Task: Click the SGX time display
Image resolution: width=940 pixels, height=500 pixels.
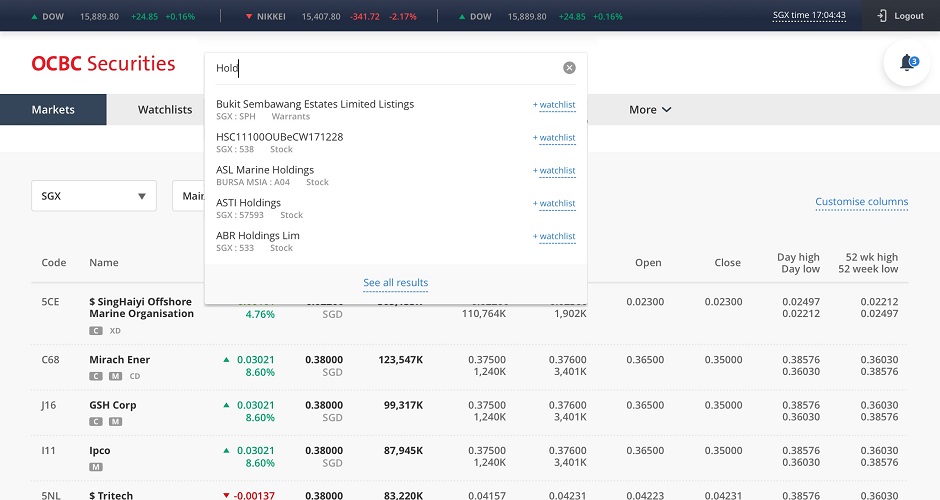Action: coord(809,16)
